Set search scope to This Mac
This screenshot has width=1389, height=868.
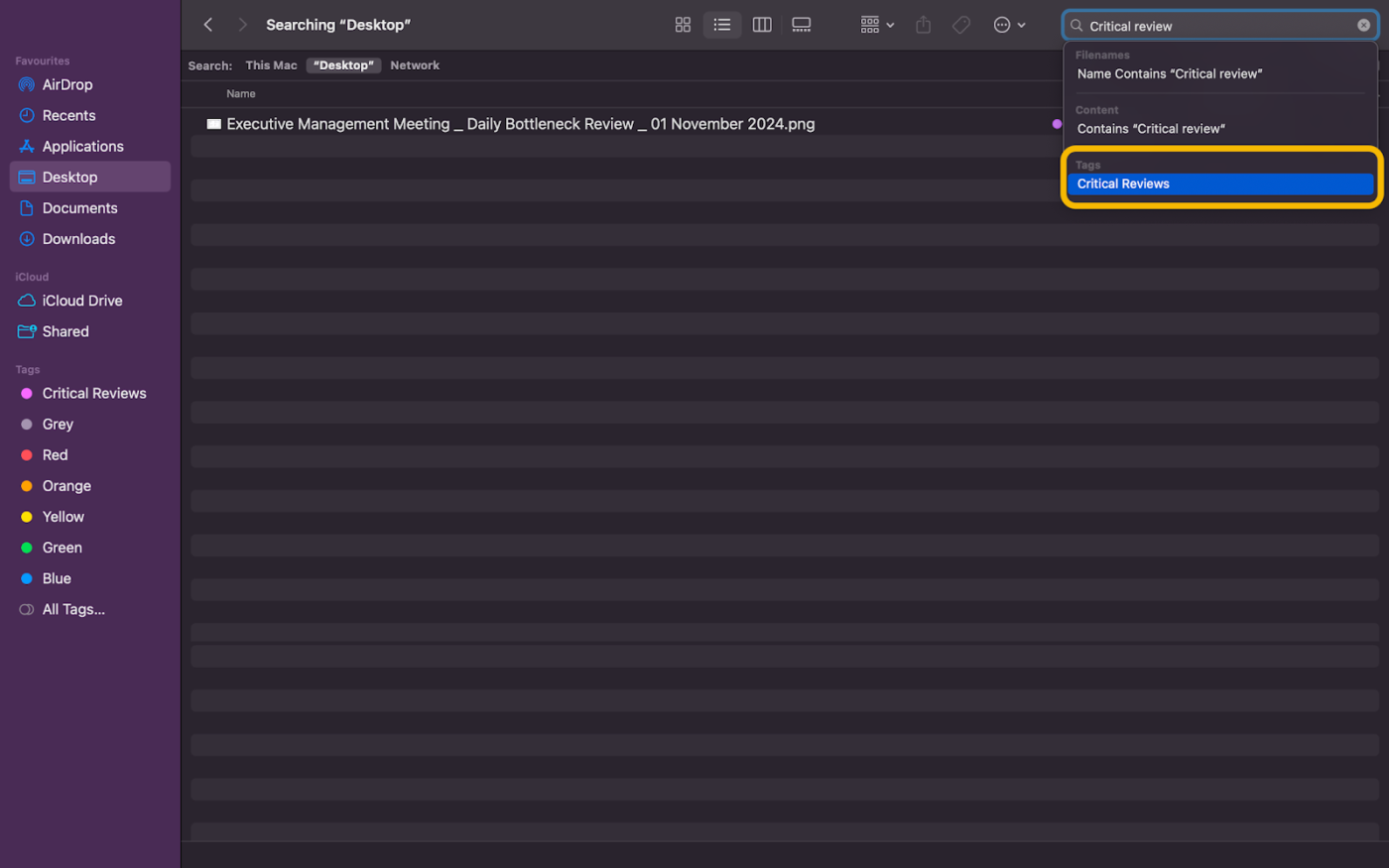[x=271, y=65]
